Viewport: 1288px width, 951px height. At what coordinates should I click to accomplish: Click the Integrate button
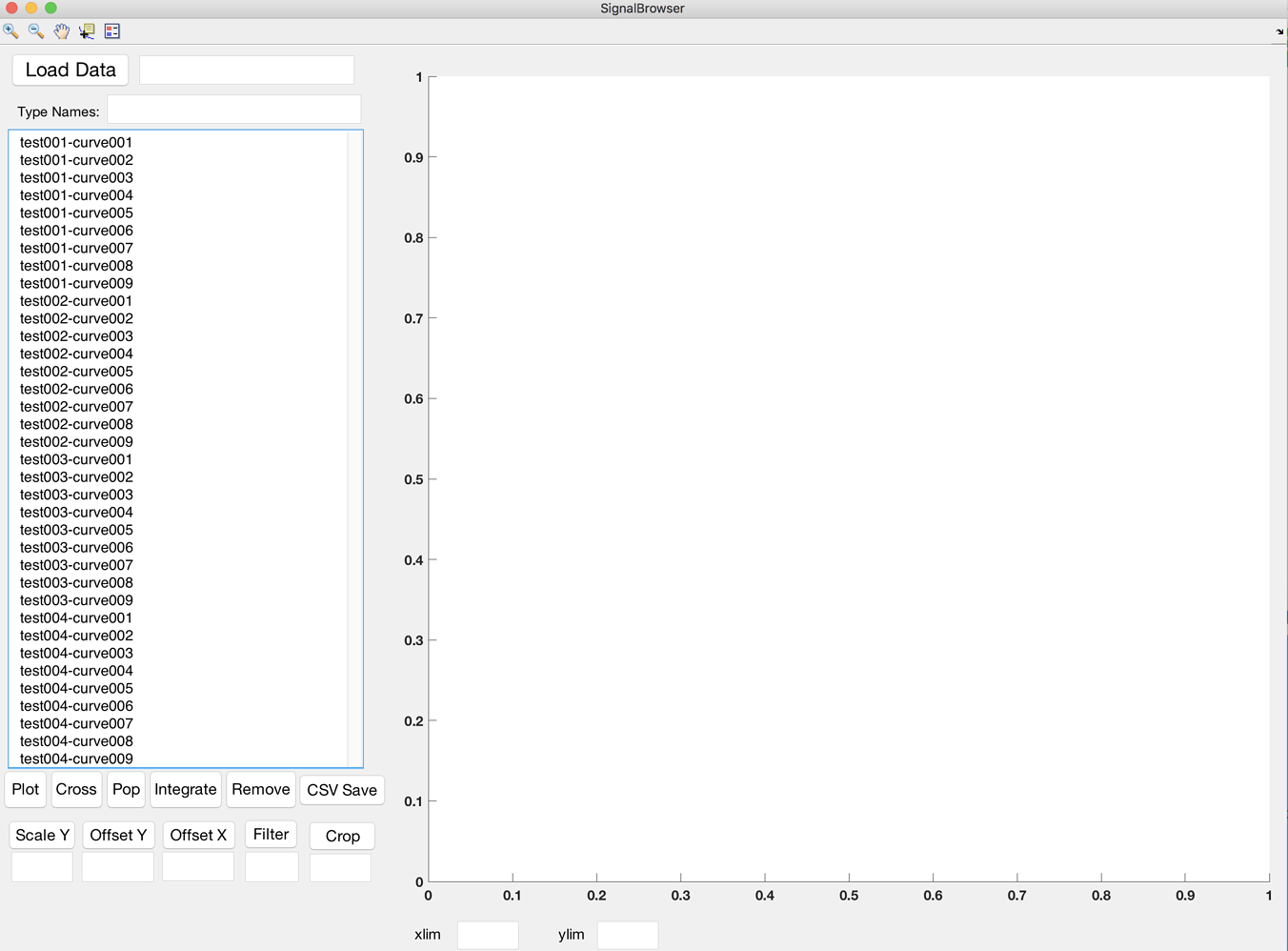[185, 789]
